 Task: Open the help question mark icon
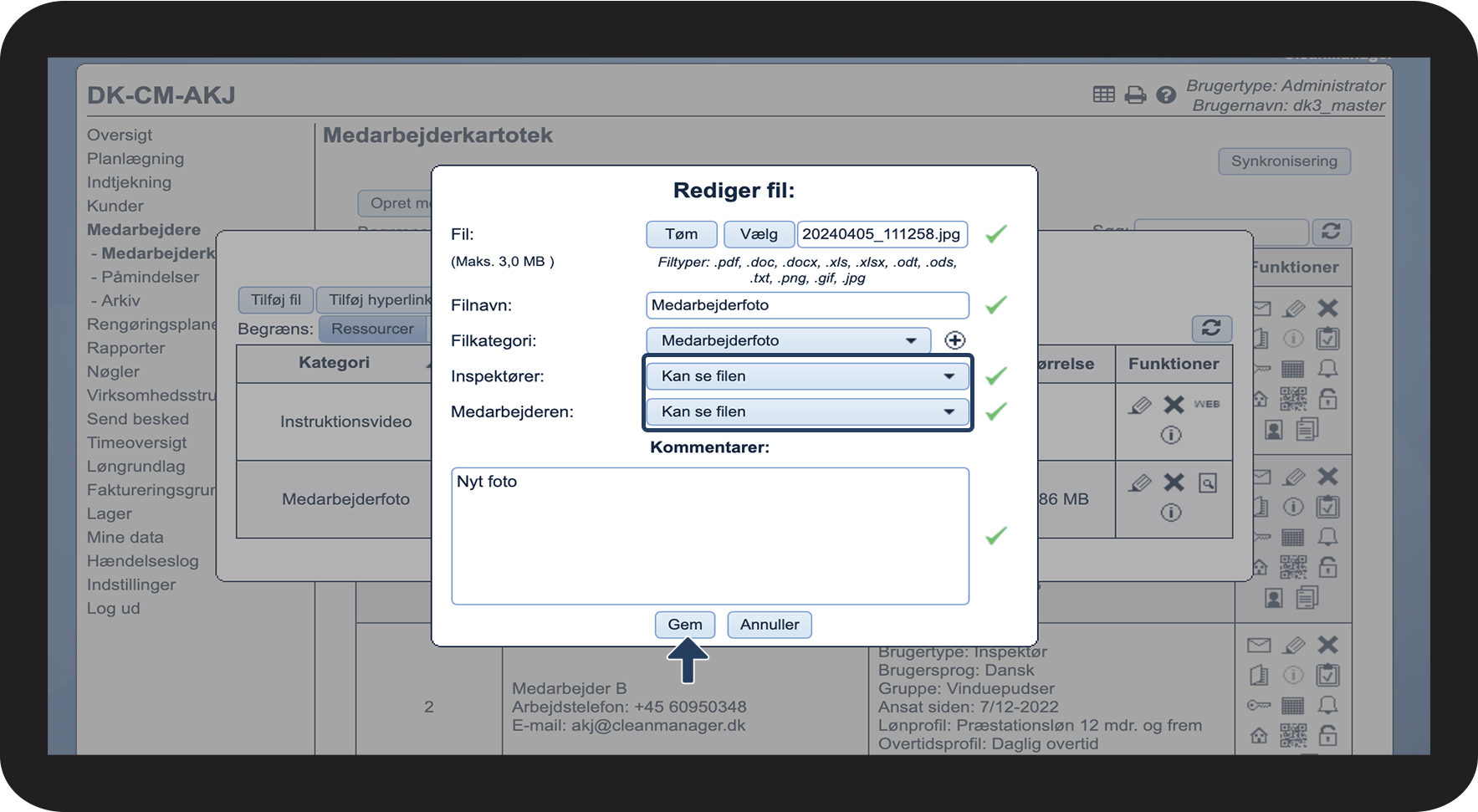1166,95
